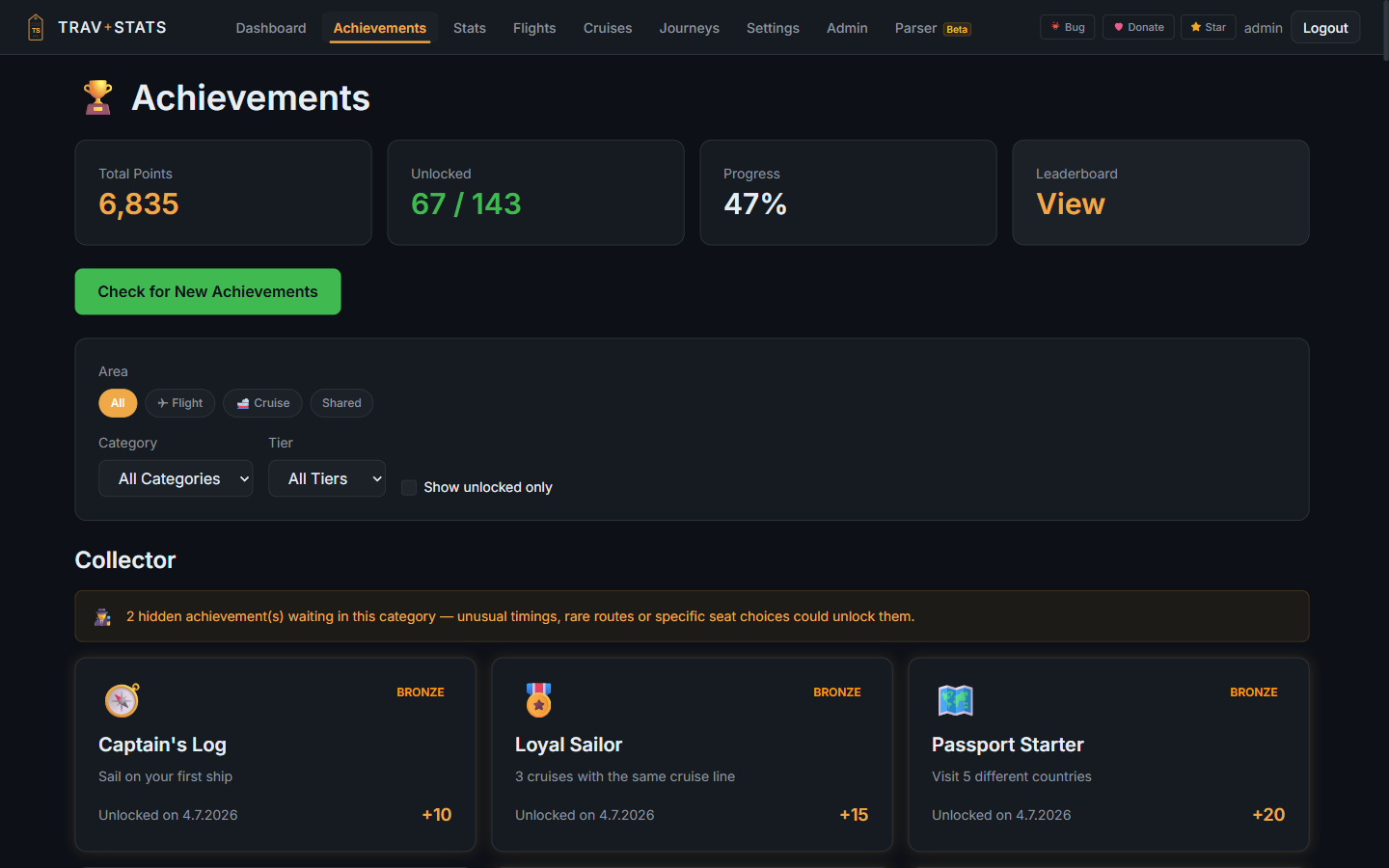
Task: Open the All Categories dropdown
Action: (x=176, y=478)
